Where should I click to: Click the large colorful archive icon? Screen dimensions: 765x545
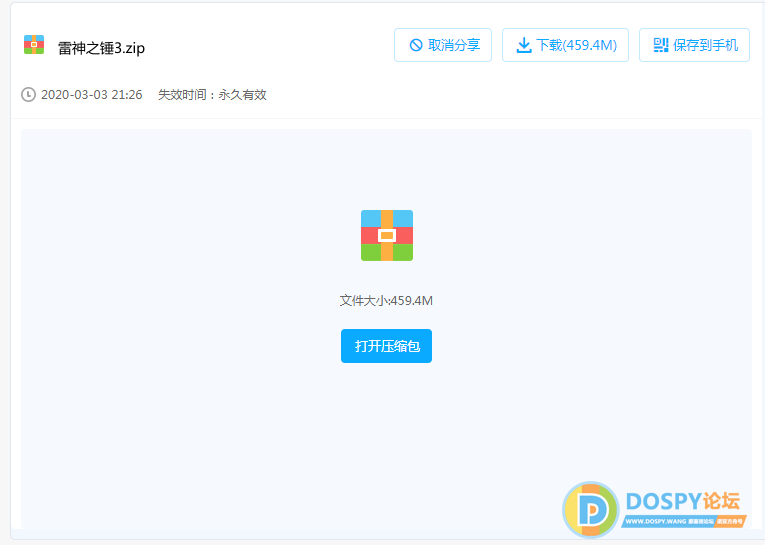point(386,235)
